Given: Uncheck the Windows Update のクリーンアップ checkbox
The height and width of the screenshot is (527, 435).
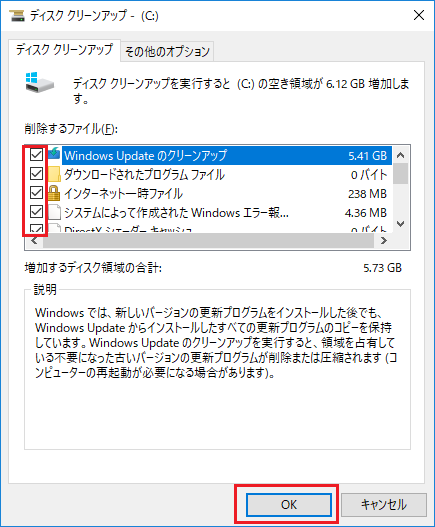Looking at the screenshot, I should coord(36,155).
